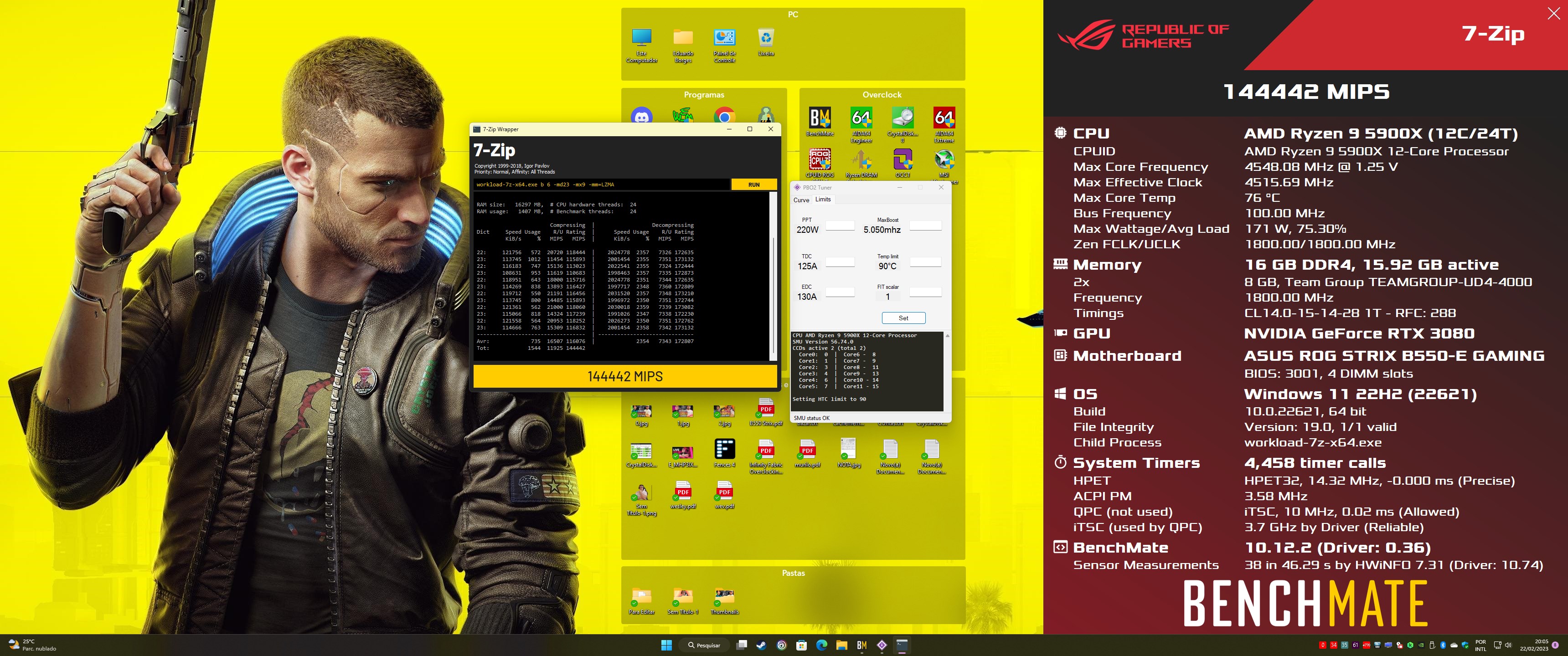
Task: Open the Sem Título-1 folder in Pastas
Action: point(683,601)
